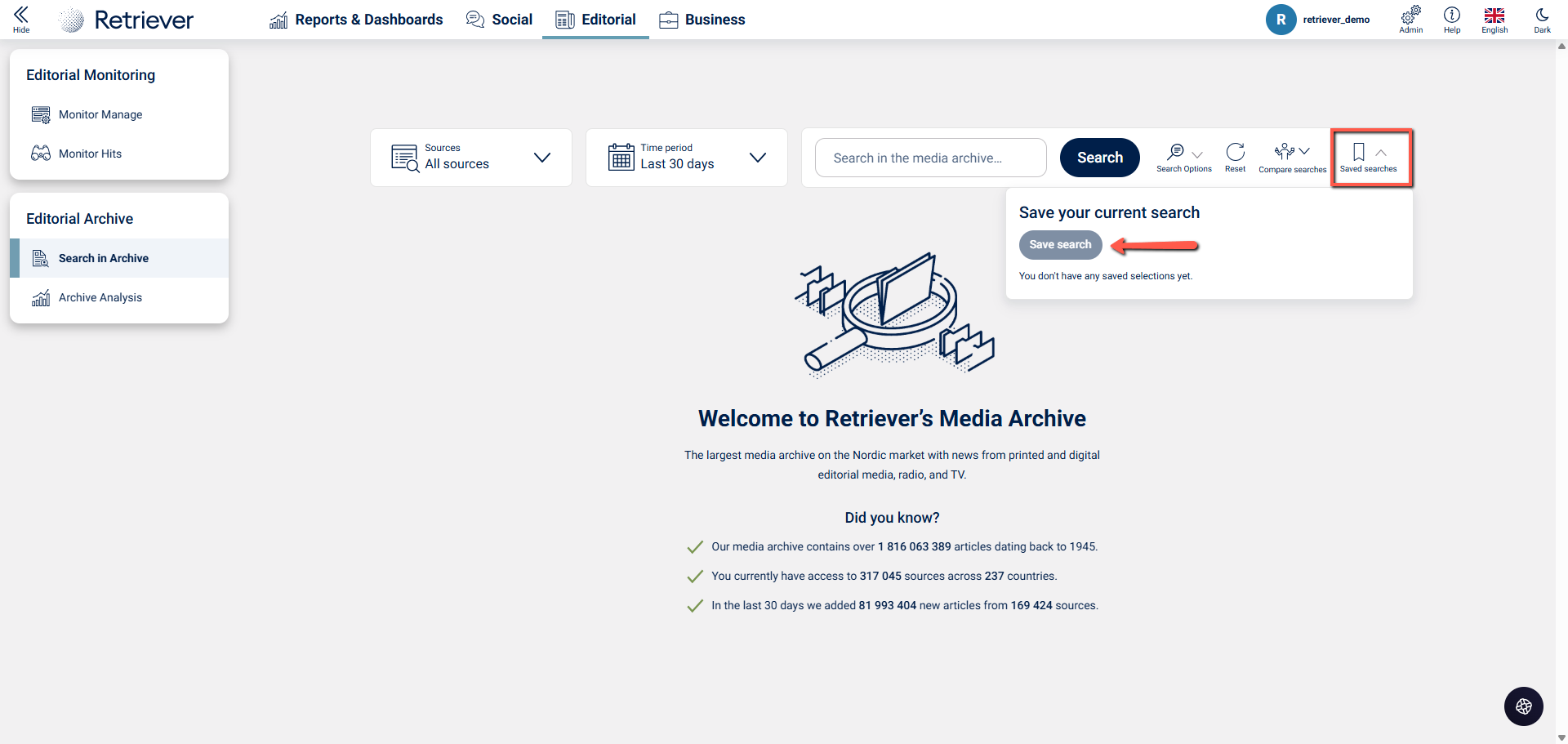This screenshot has height=744, width=1568.
Task: Click the scrollbar down arrow
Action: pyautogui.click(x=1561, y=737)
